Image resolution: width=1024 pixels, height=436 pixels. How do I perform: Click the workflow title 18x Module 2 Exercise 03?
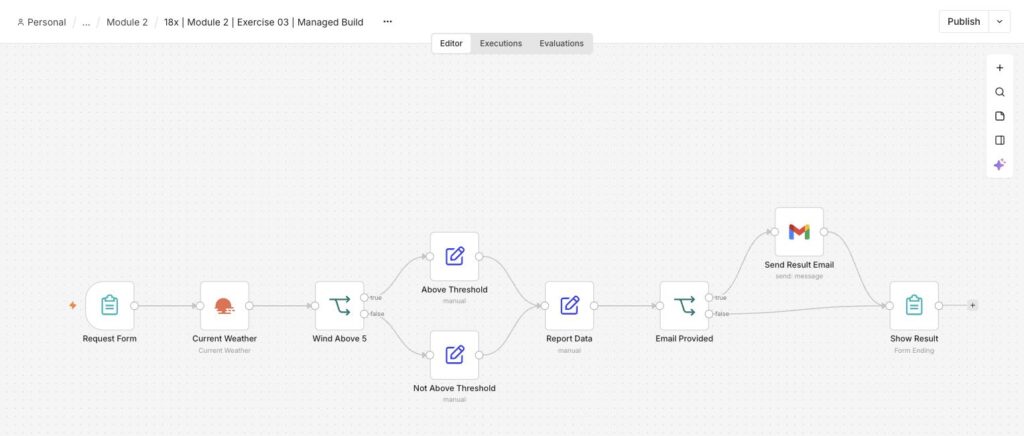point(264,22)
